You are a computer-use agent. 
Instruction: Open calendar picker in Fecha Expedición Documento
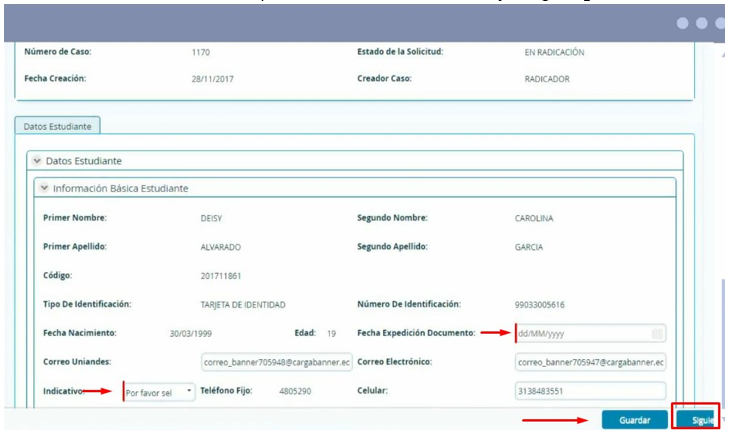655,334
